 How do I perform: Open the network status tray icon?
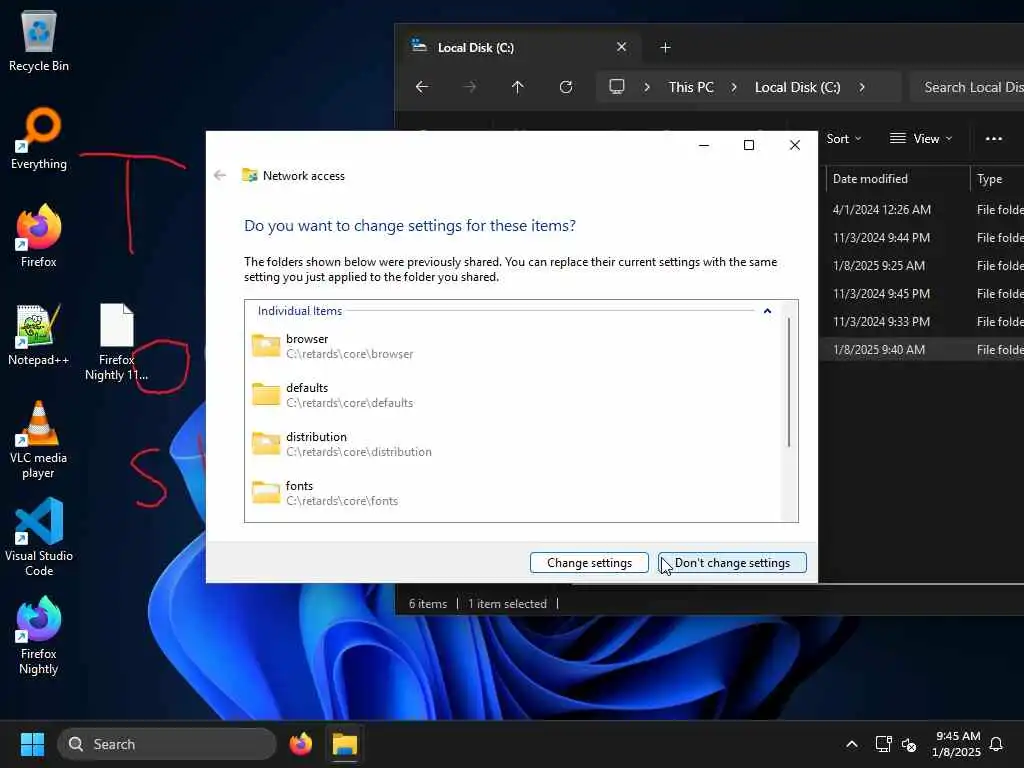(883, 744)
